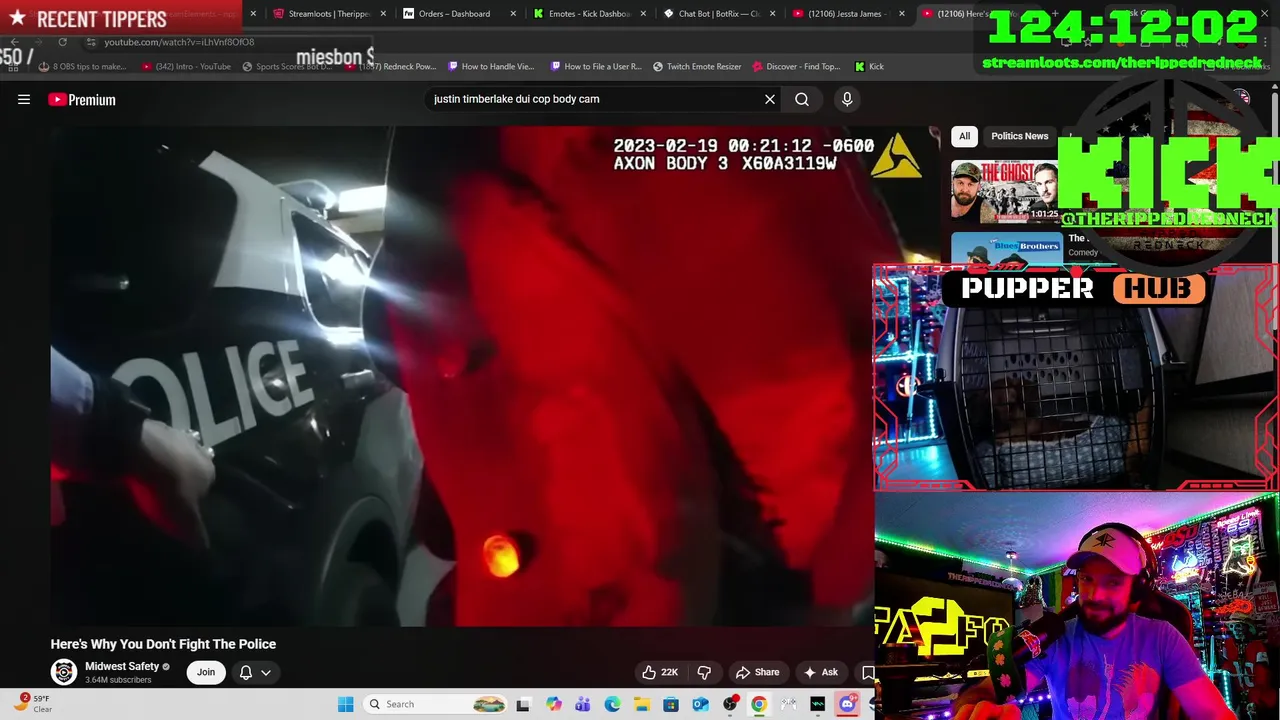Click the video title 'Here's Why You Don't Fight The Police'
1280x720 pixels.
click(x=163, y=644)
